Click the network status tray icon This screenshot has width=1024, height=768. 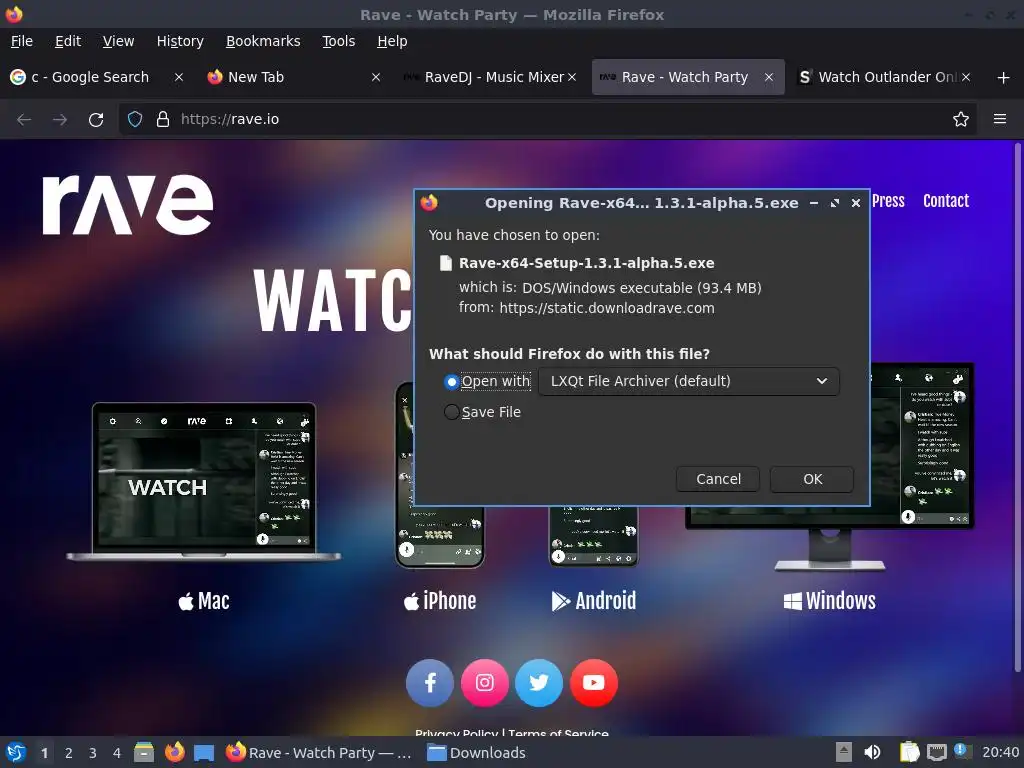click(x=937, y=753)
